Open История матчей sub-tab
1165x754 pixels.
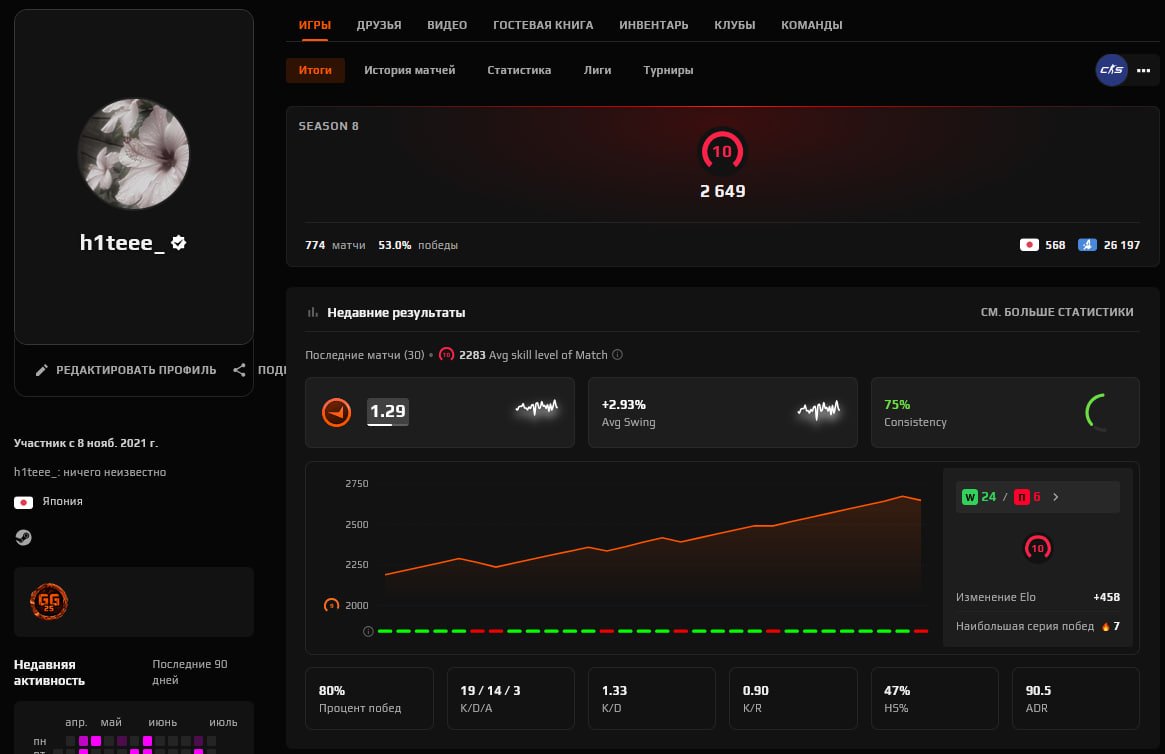(x=409, y=70)
